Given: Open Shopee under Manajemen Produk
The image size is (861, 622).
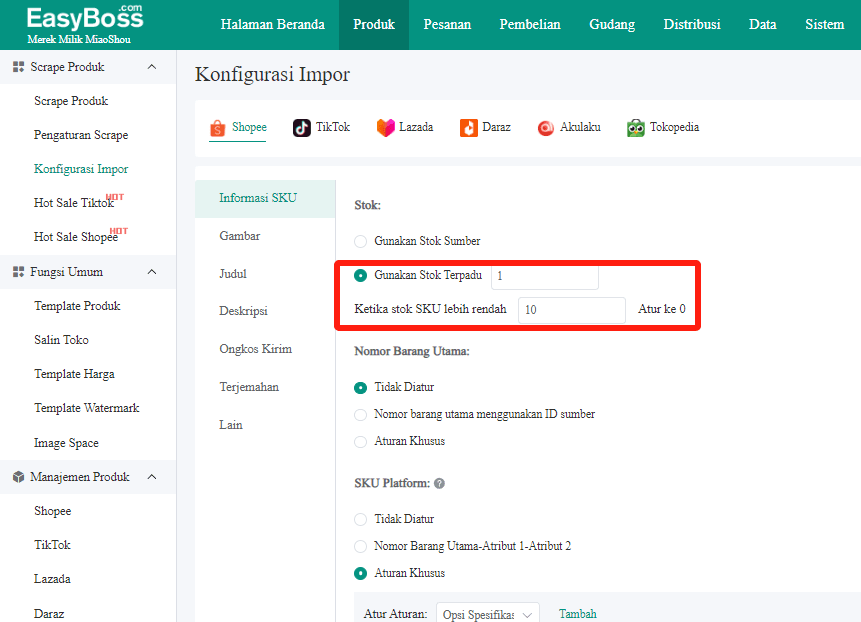Looking at the screenshot, I should (53, 511).
